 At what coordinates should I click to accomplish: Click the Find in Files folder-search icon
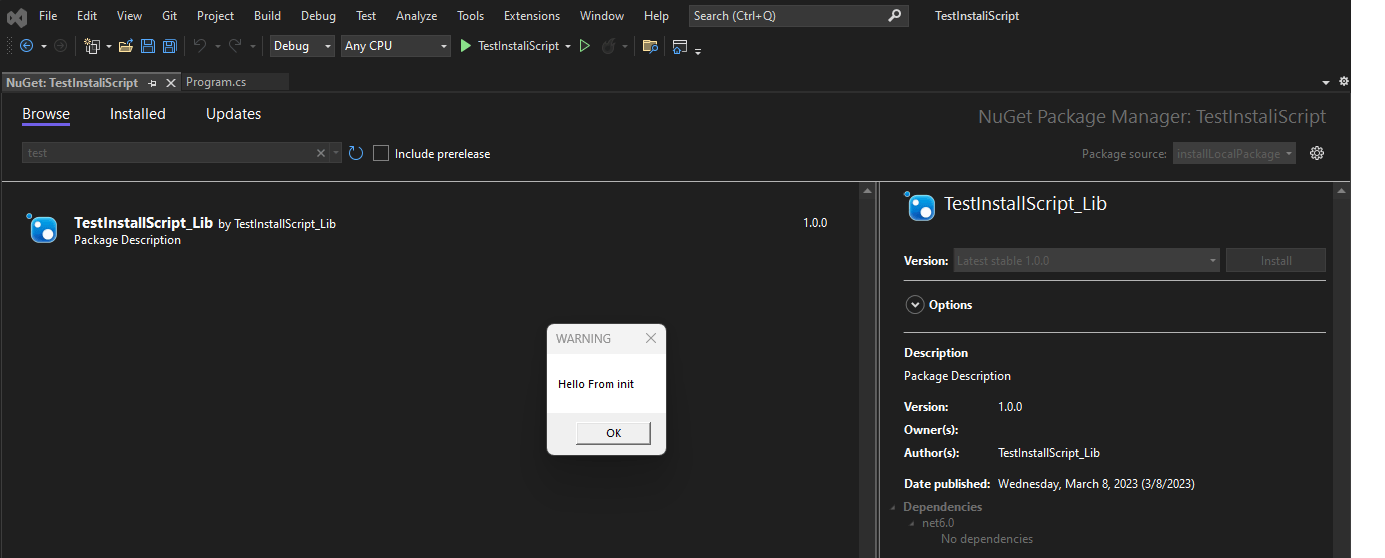pyautogui.click(x=650, y=46)
